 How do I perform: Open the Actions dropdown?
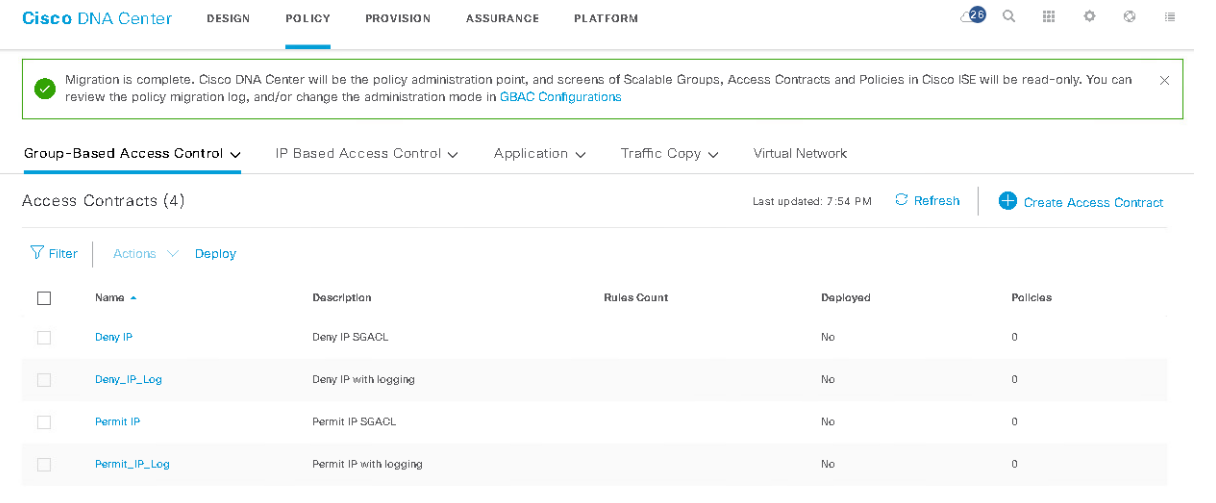145,254
